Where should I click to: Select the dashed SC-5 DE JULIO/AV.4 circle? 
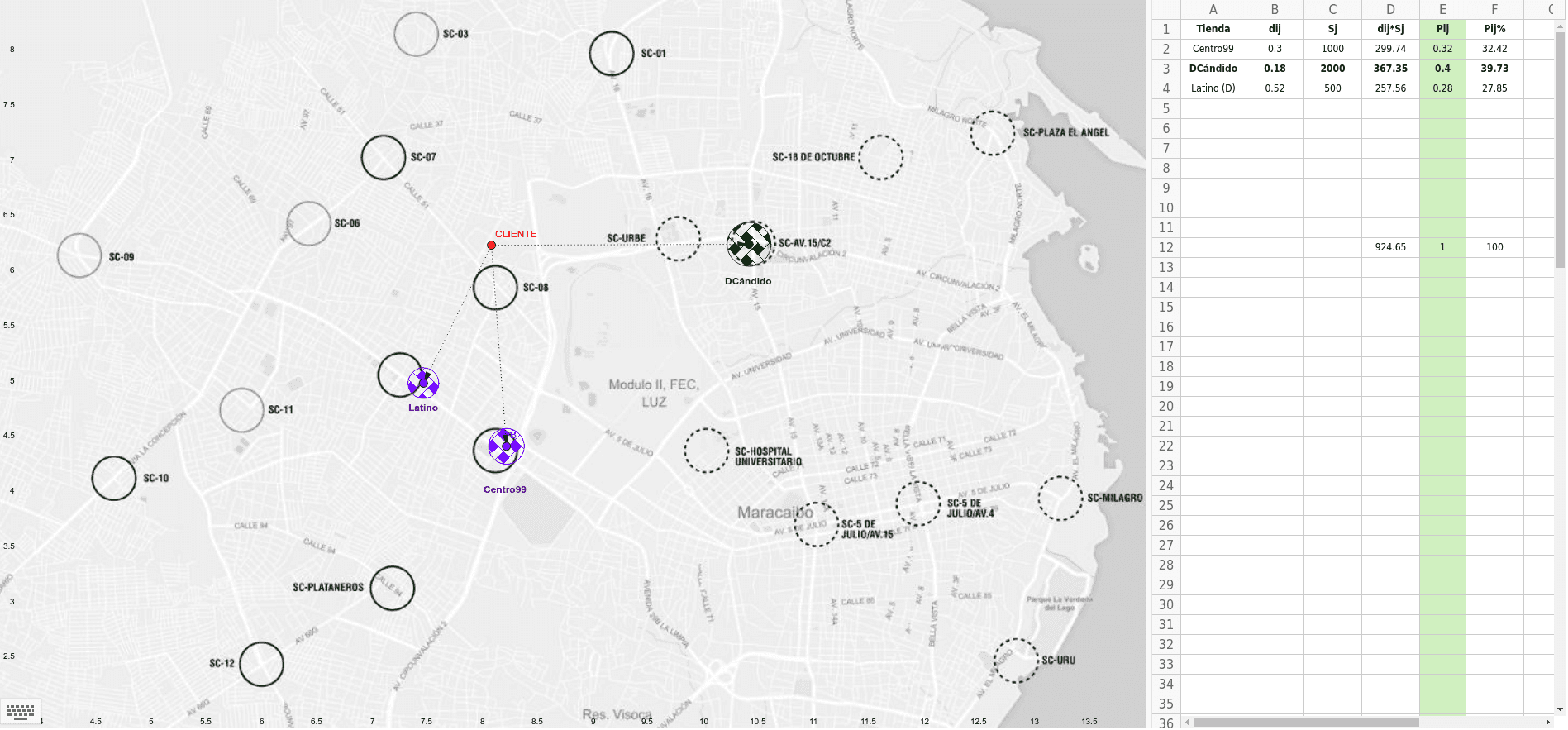click(x=918, y=503)
